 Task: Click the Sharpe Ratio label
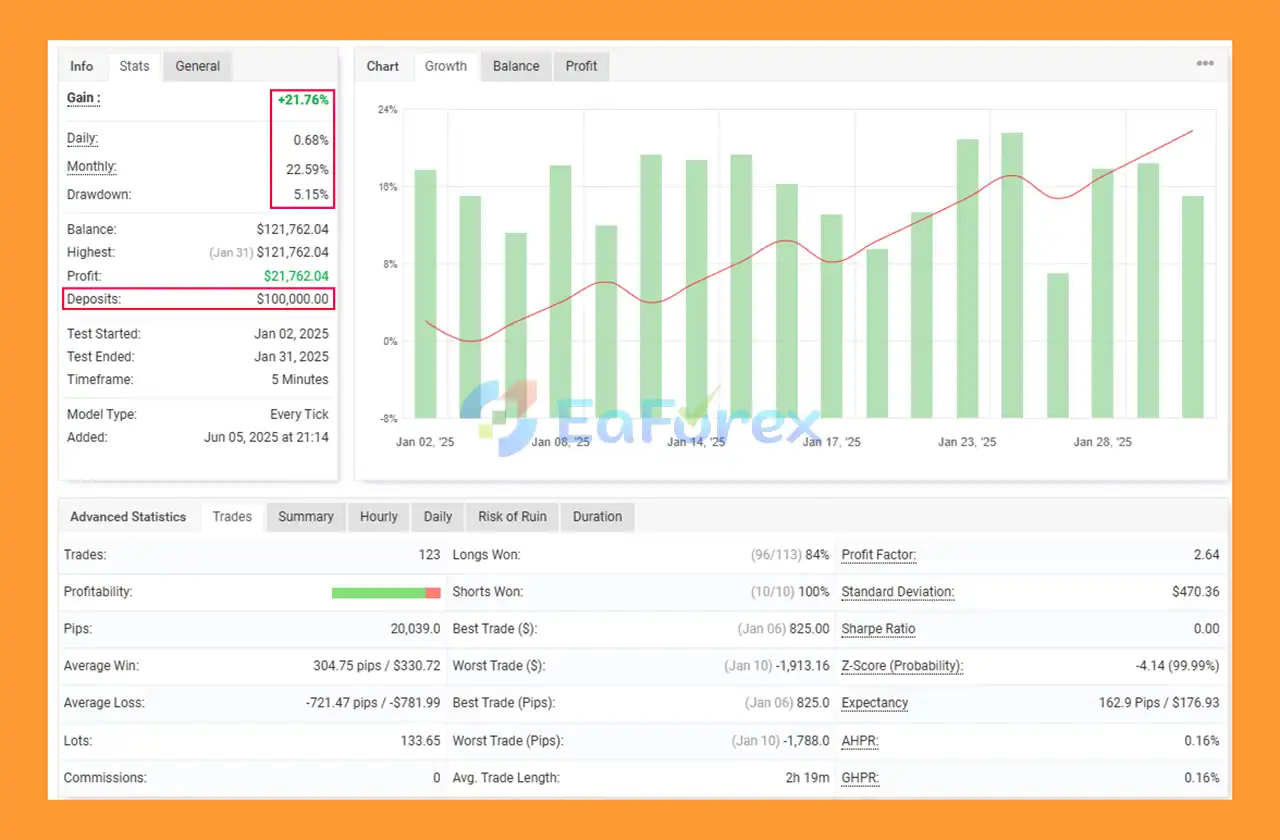click(x=878, y=629)
